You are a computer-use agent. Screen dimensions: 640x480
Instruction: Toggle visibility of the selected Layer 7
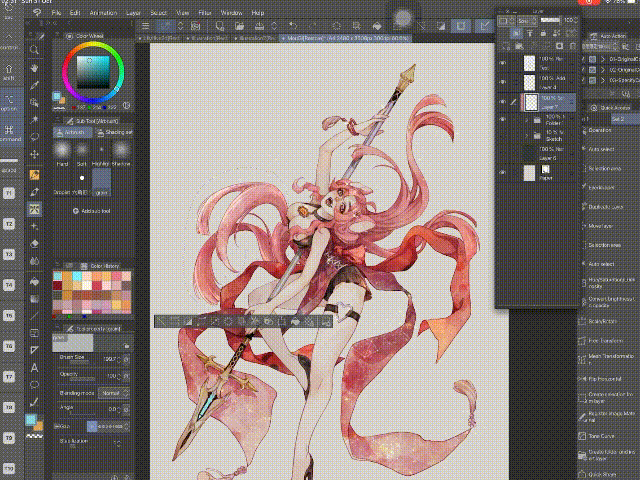tap(503, 102)
